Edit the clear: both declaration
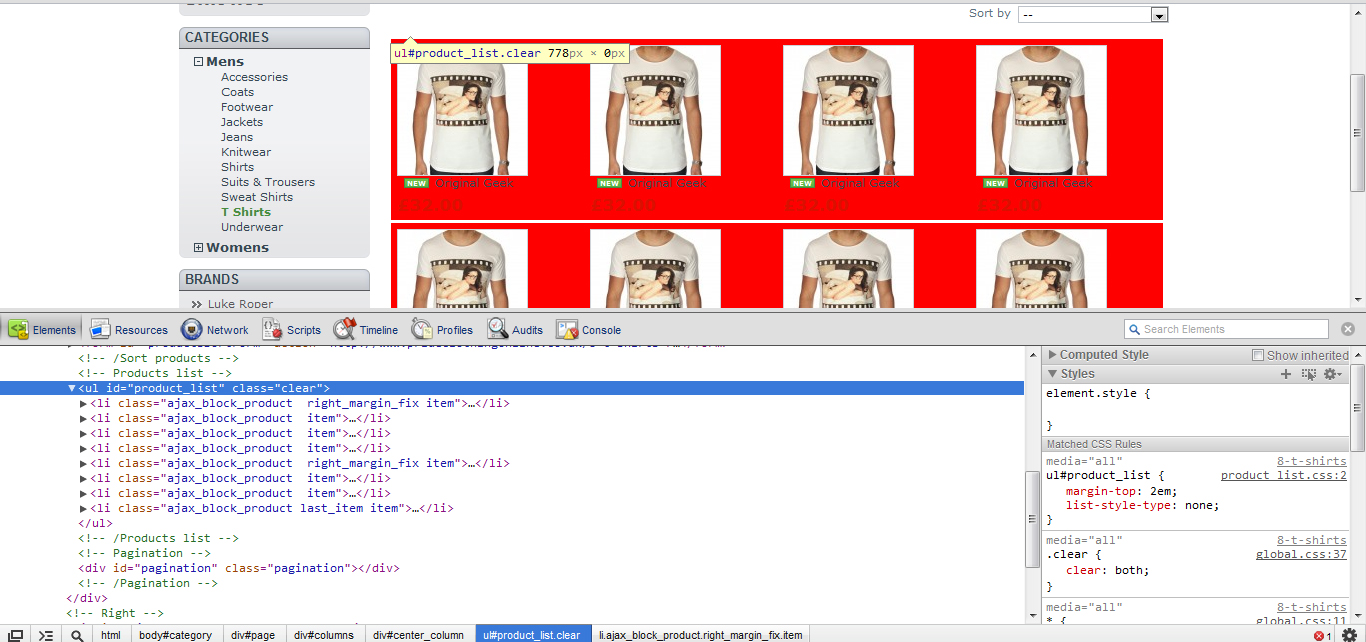1366x642 pixels. click(x=1107, y=571)
